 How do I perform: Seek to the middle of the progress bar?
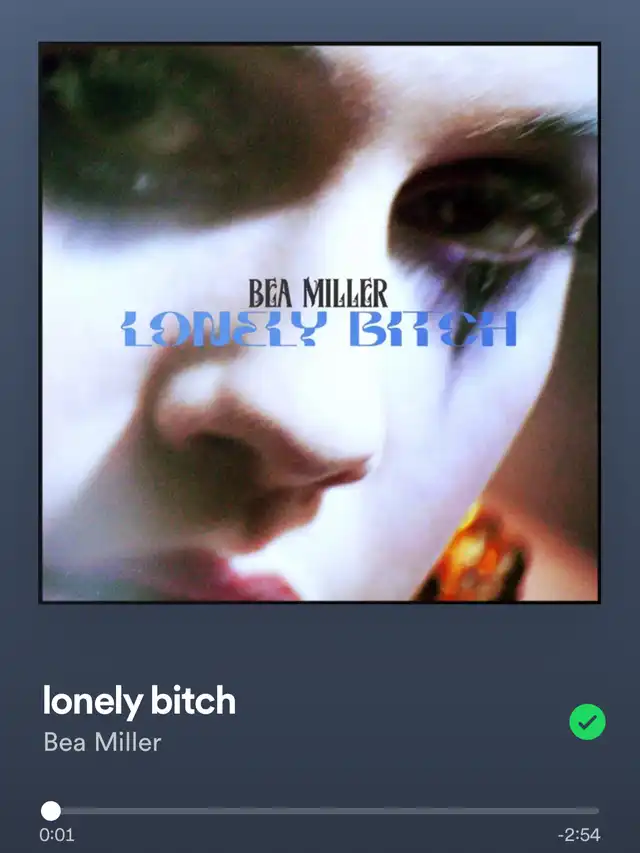[320, 811]
